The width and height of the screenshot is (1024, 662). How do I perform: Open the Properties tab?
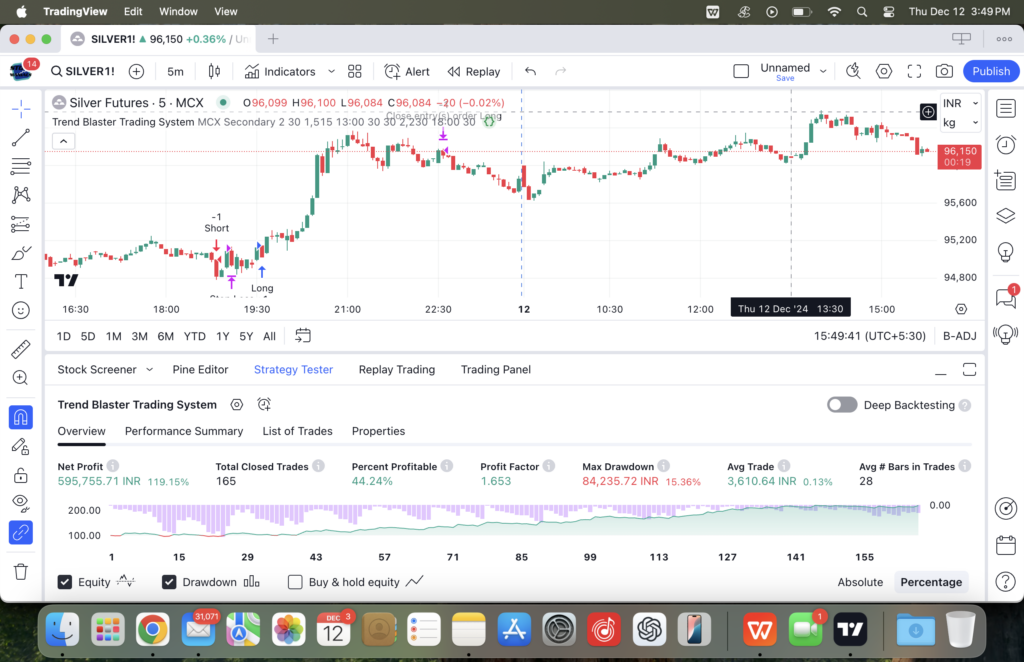click(378, 431)
